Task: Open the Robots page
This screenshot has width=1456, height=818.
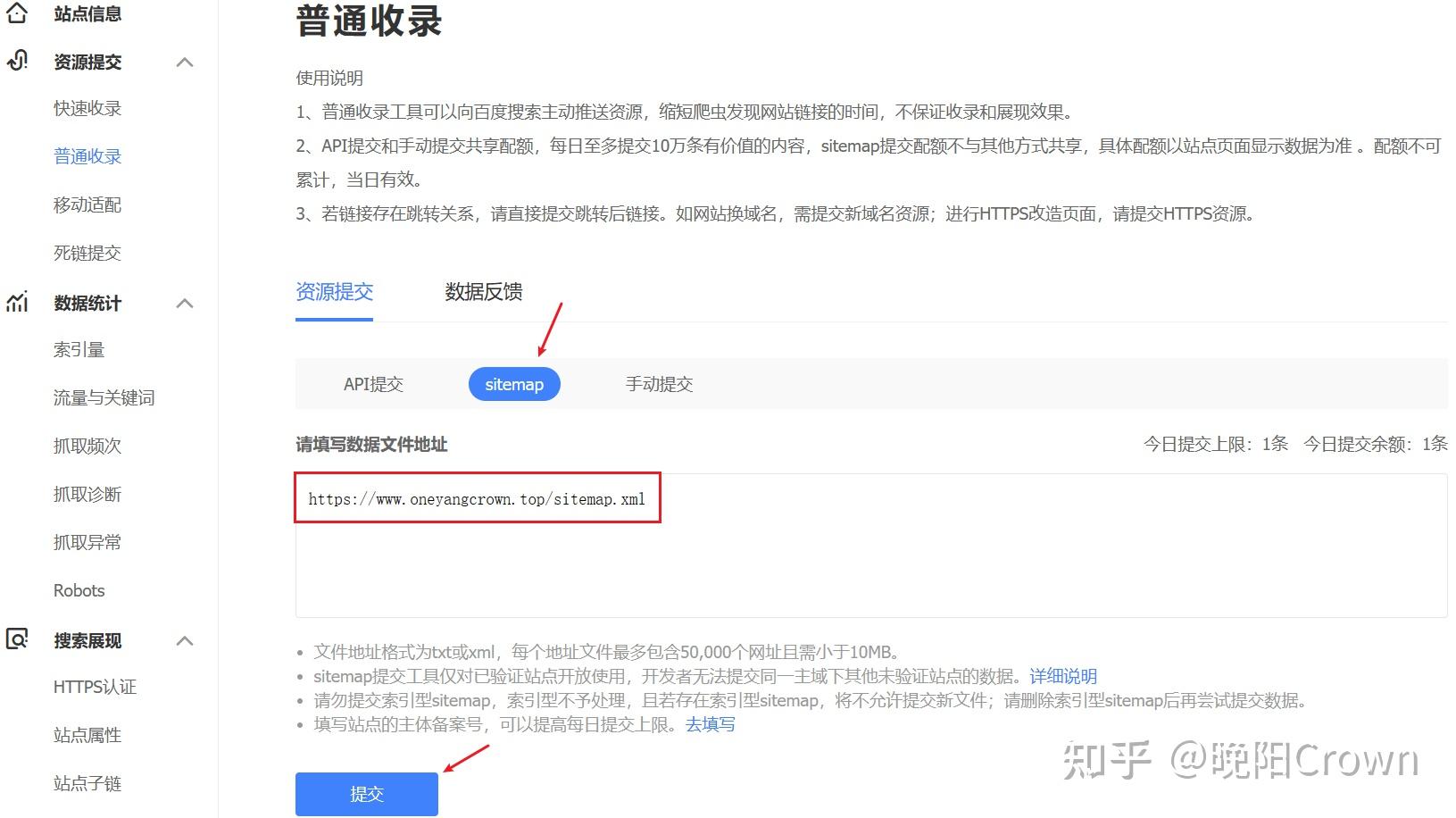Action: 79,590
